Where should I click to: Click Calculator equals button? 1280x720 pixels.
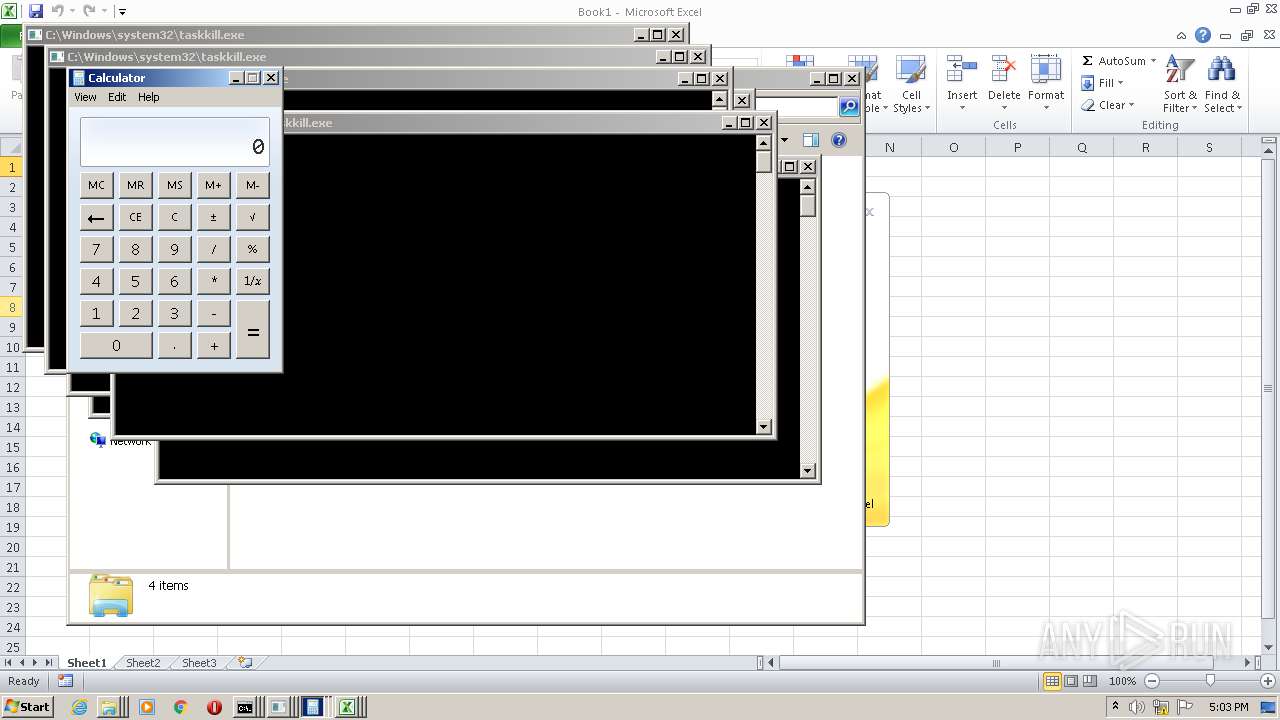[x=253, y=329]
